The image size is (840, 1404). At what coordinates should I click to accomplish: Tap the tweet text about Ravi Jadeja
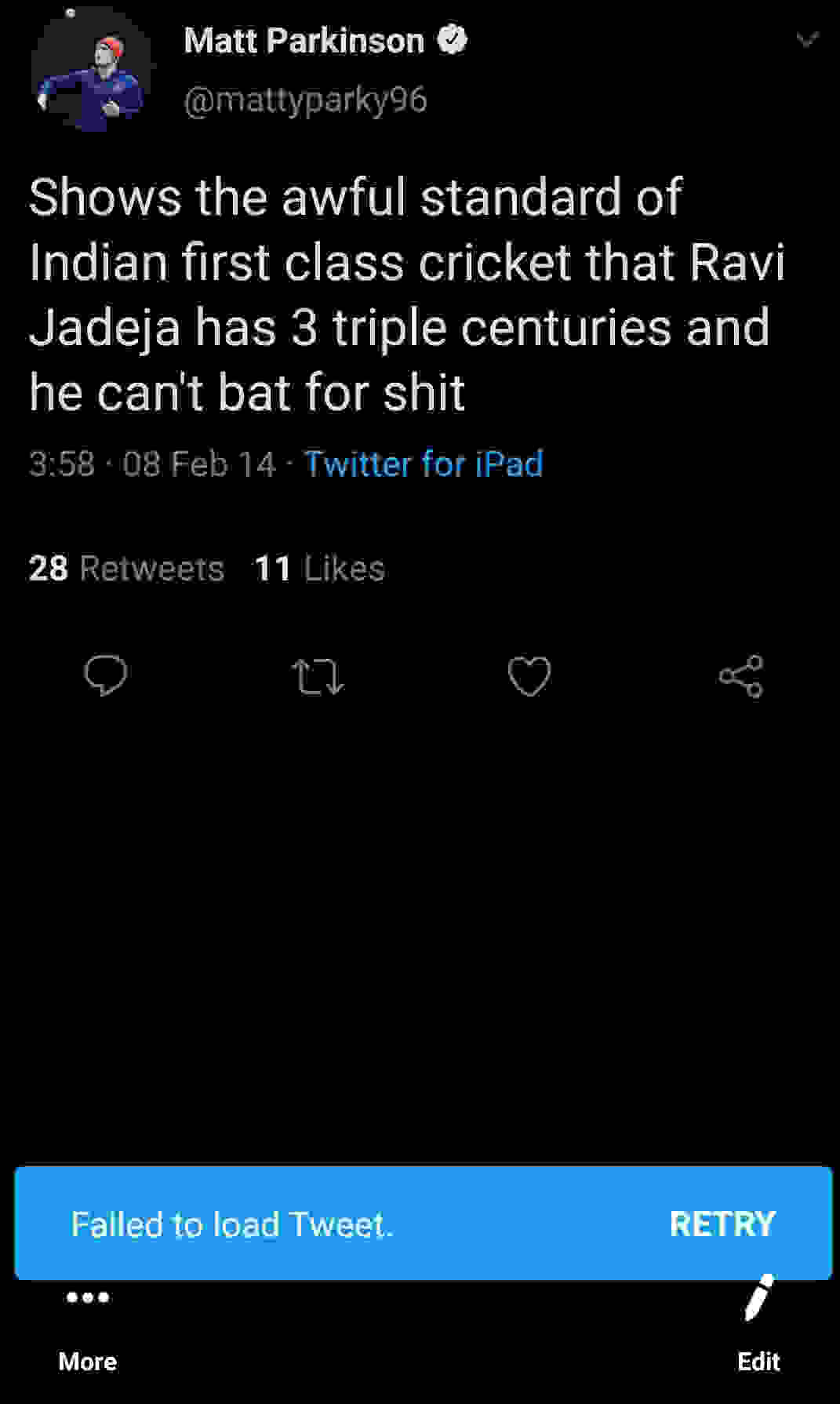[x=405, y=294]
